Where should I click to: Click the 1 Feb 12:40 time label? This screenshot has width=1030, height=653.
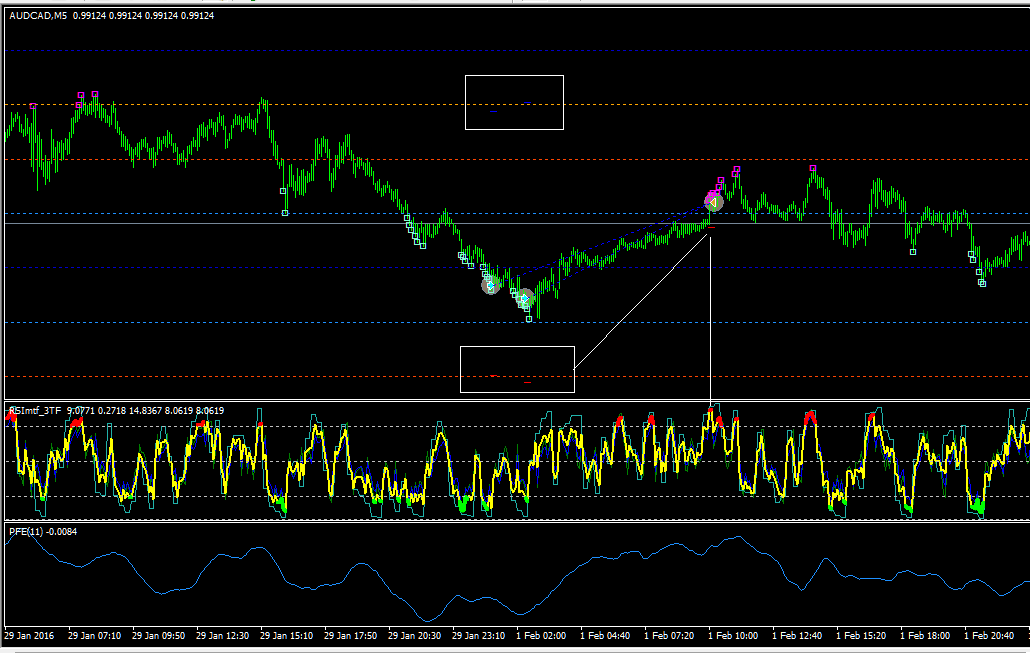[x=797, y=636]
